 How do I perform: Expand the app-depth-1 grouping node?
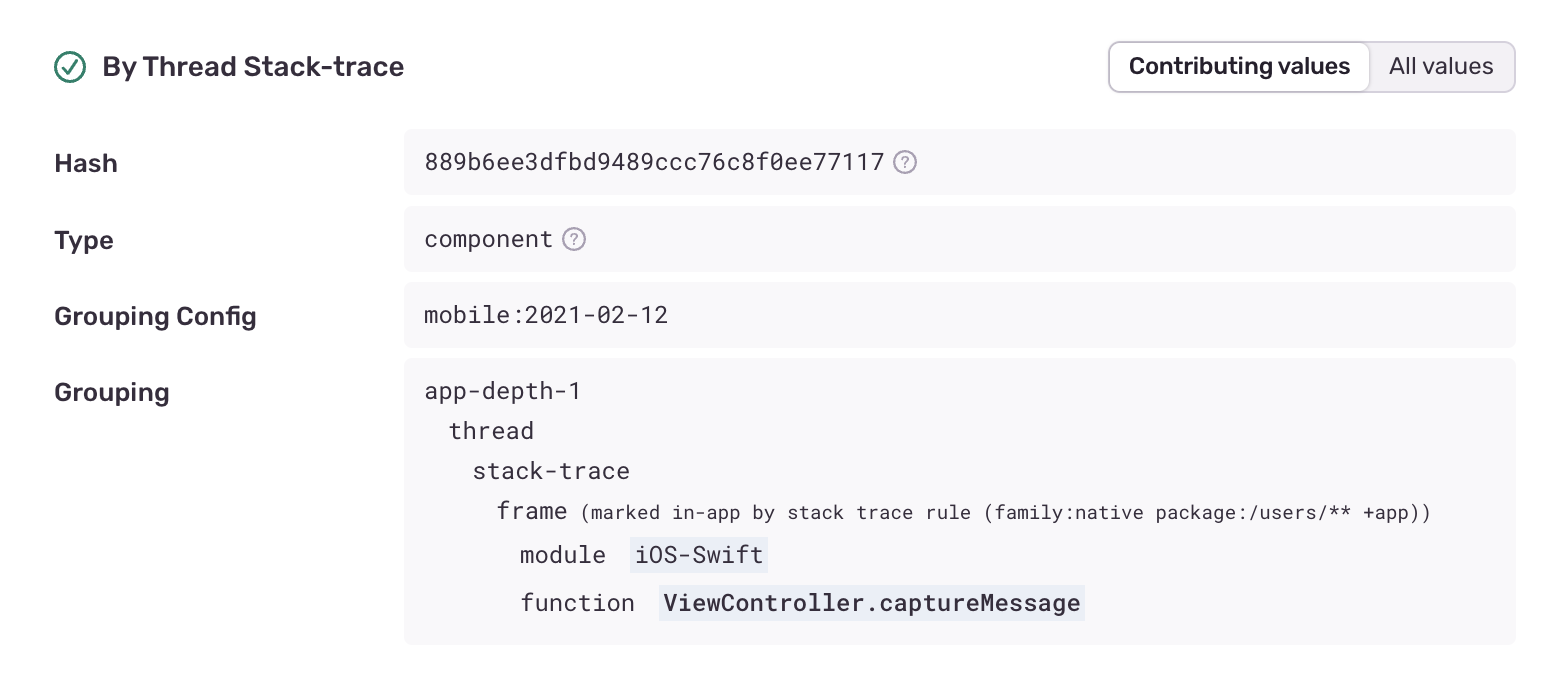(x=502, y=391)
